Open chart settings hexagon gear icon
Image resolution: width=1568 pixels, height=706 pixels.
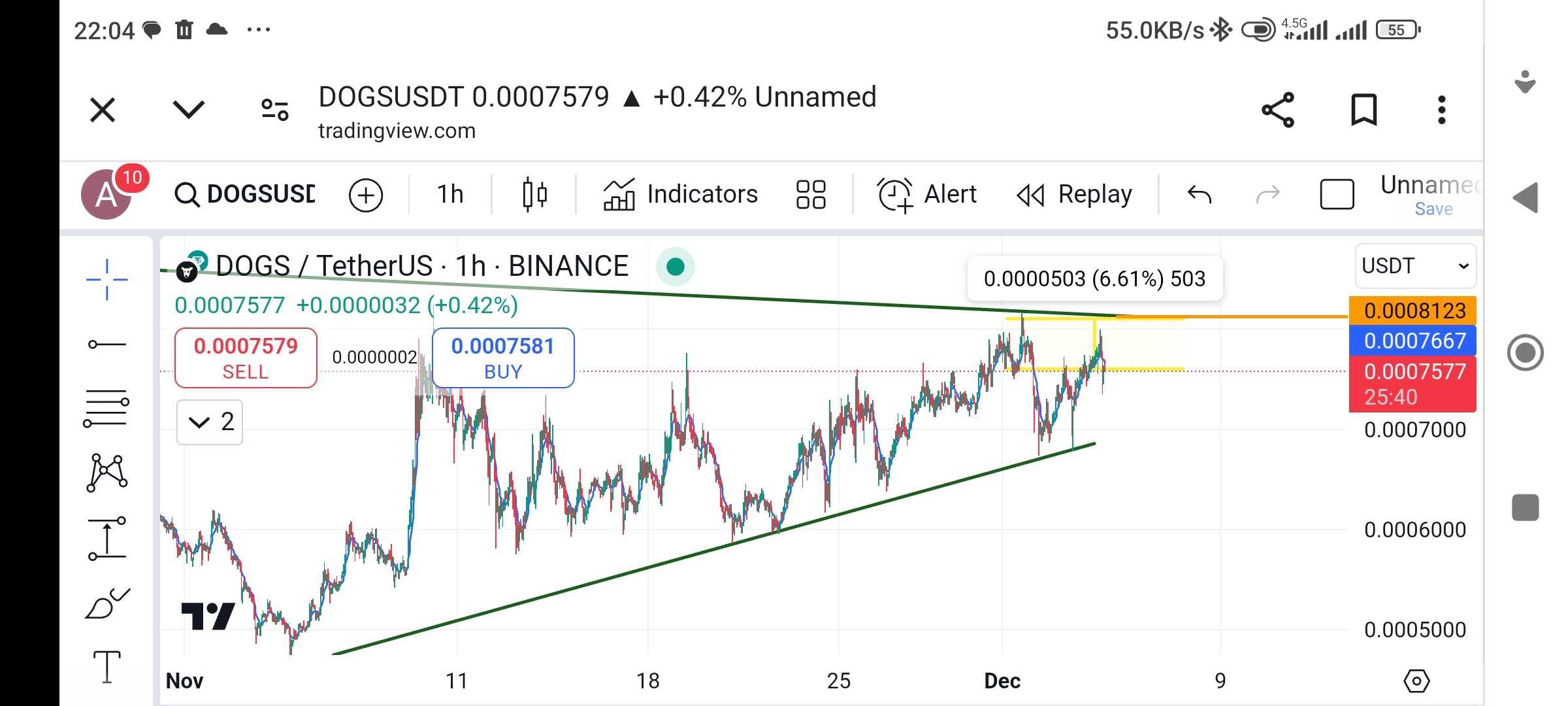pyautogui.click(x=1416, y=681)
